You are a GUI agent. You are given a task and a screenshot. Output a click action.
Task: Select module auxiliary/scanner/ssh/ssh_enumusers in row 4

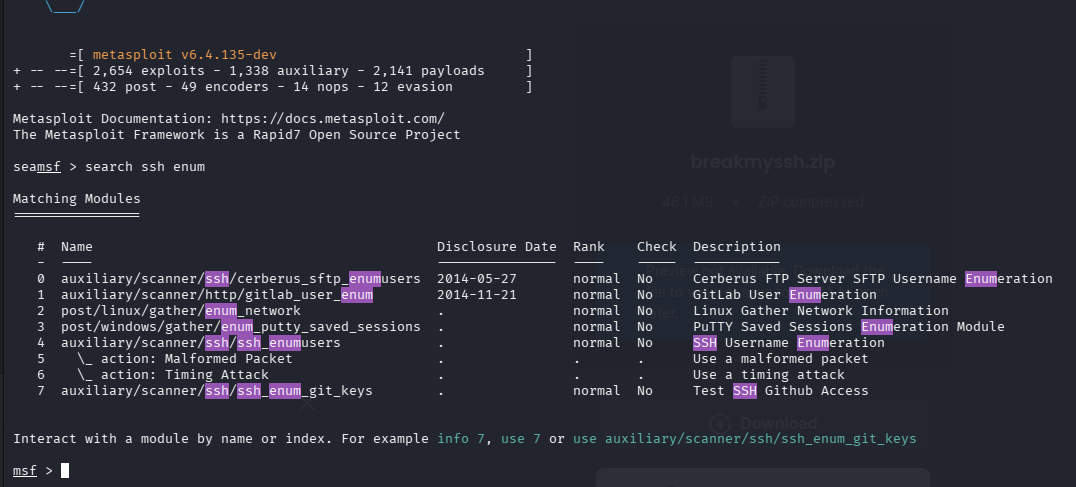(200, 342)
